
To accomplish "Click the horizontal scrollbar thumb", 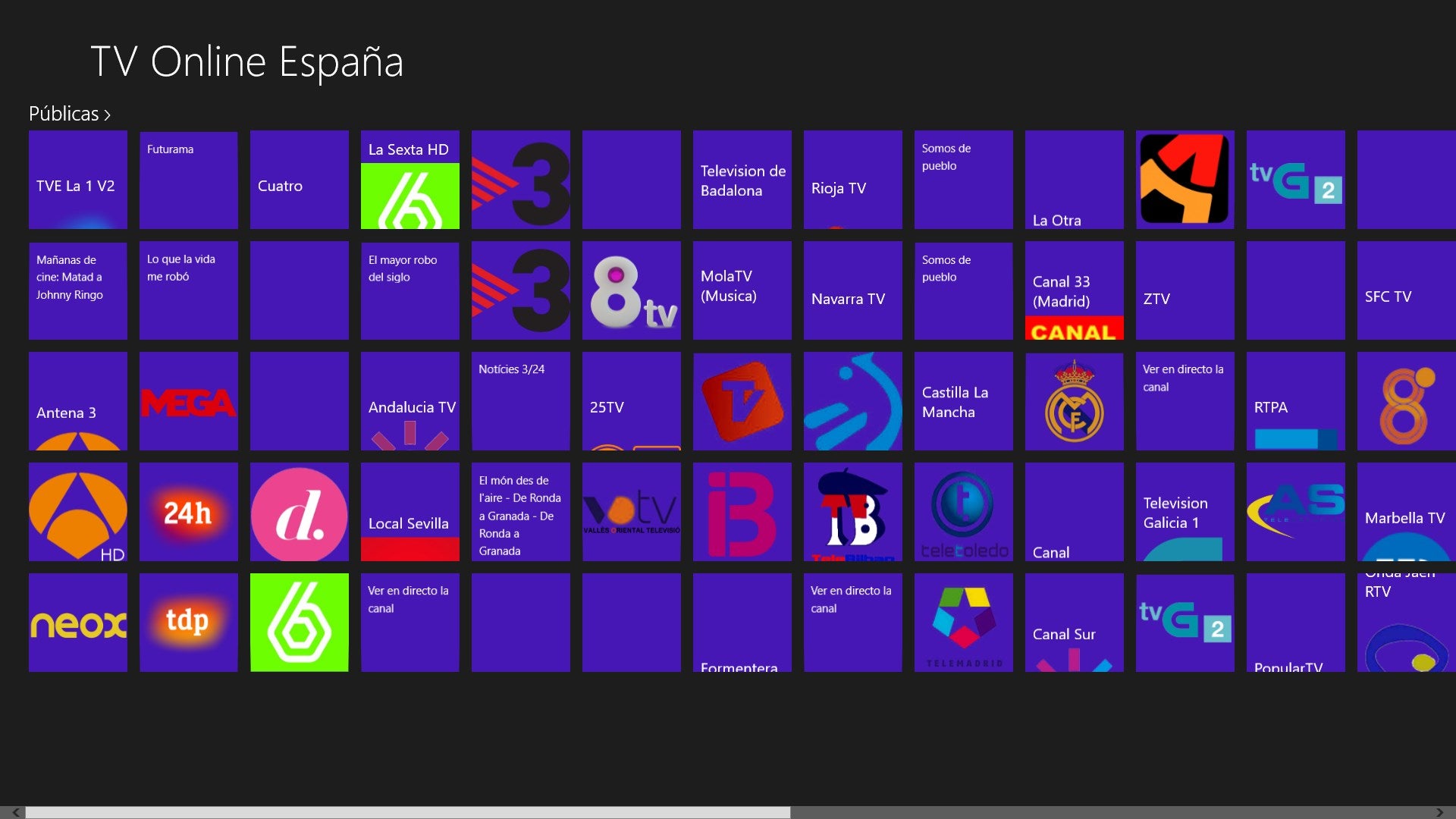I will tap(408, 812).
